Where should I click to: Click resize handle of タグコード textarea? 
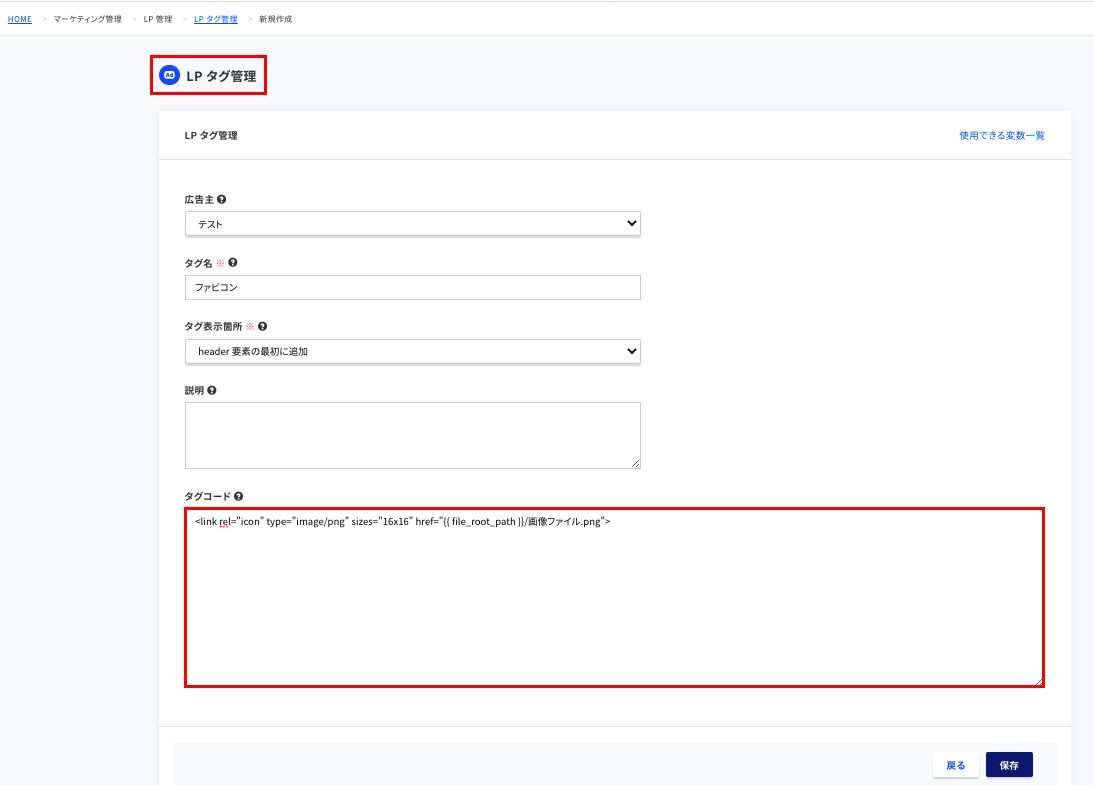[x=1038, y=681]
